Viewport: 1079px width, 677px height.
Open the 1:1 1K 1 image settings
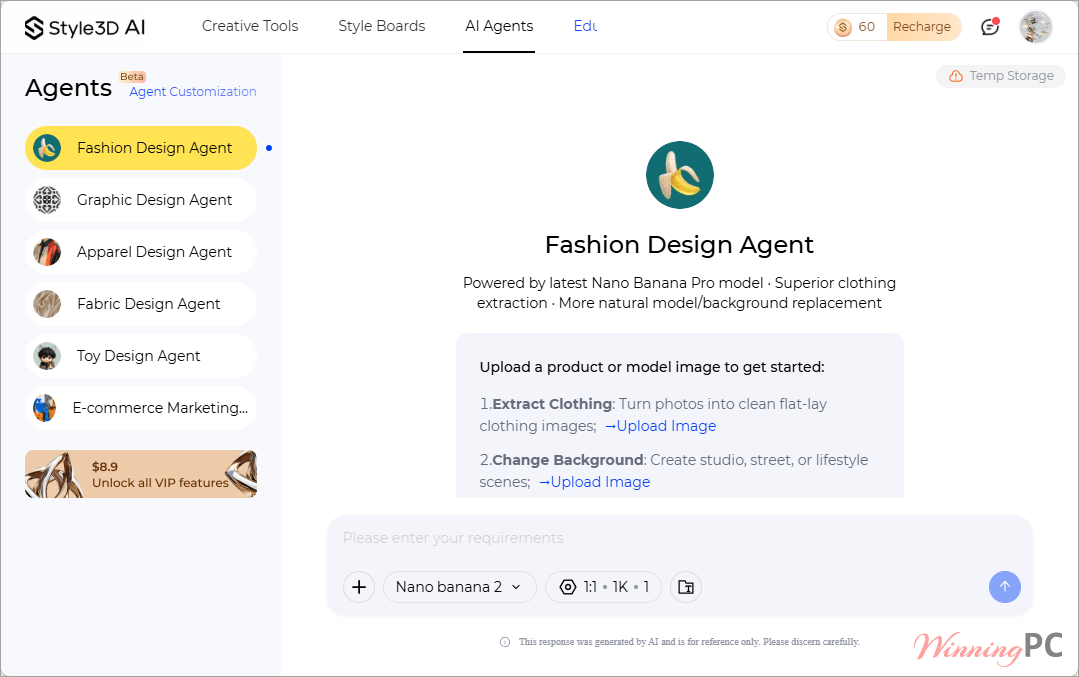pyautogui.click(x=603, y=587)
